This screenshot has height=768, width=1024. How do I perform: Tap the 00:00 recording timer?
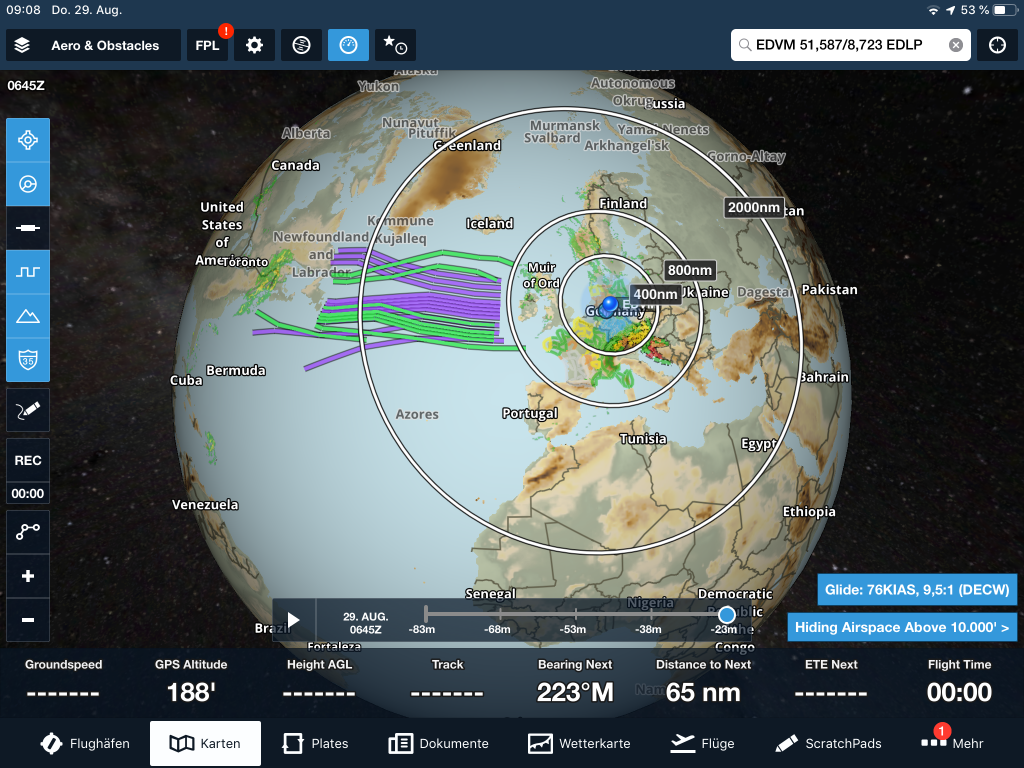(28, 494)
